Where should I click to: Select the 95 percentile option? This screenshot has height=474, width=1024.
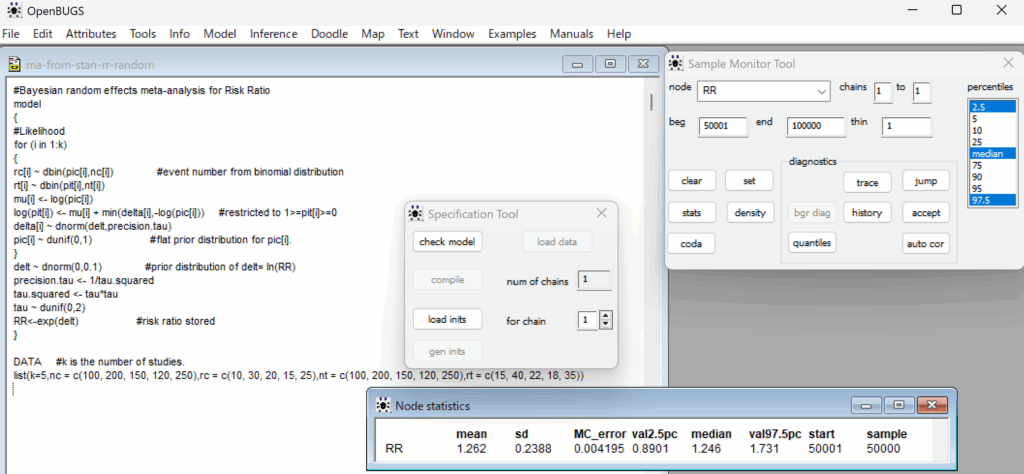click(992, 189)
